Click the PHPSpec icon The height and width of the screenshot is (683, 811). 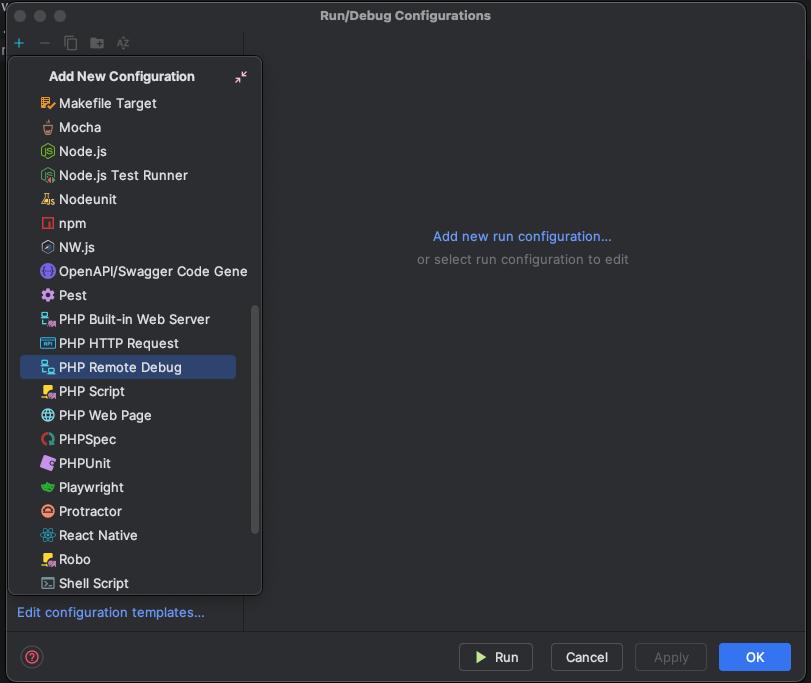(48, 439)
